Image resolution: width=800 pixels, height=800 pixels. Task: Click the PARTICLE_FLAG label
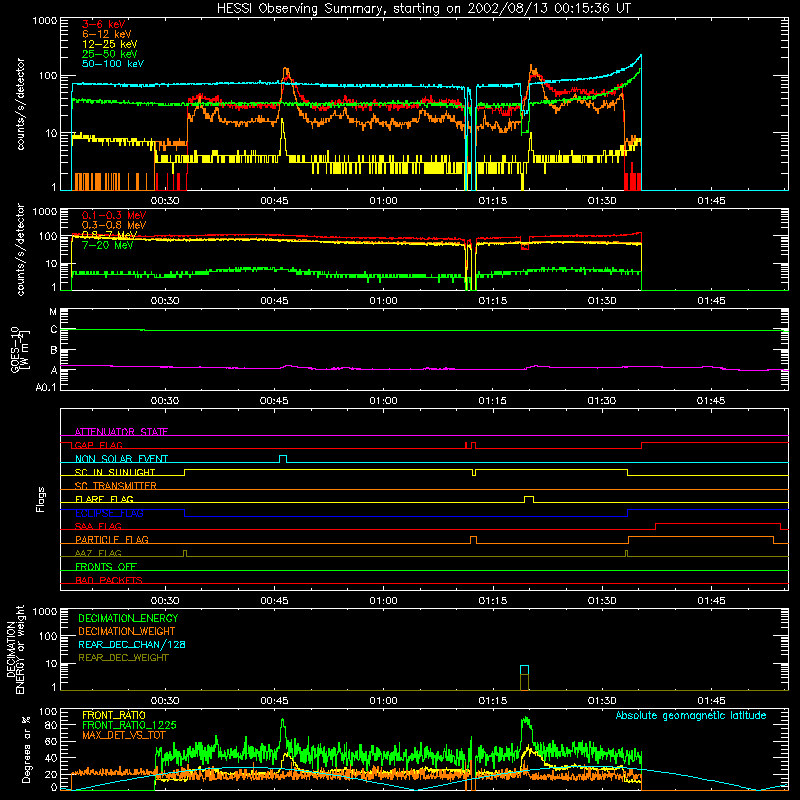[x=112, y=540]
